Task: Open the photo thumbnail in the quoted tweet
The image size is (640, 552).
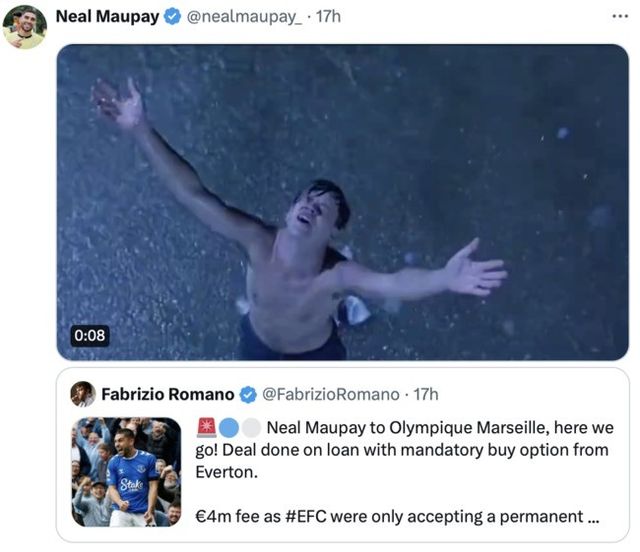Action: 126,472
